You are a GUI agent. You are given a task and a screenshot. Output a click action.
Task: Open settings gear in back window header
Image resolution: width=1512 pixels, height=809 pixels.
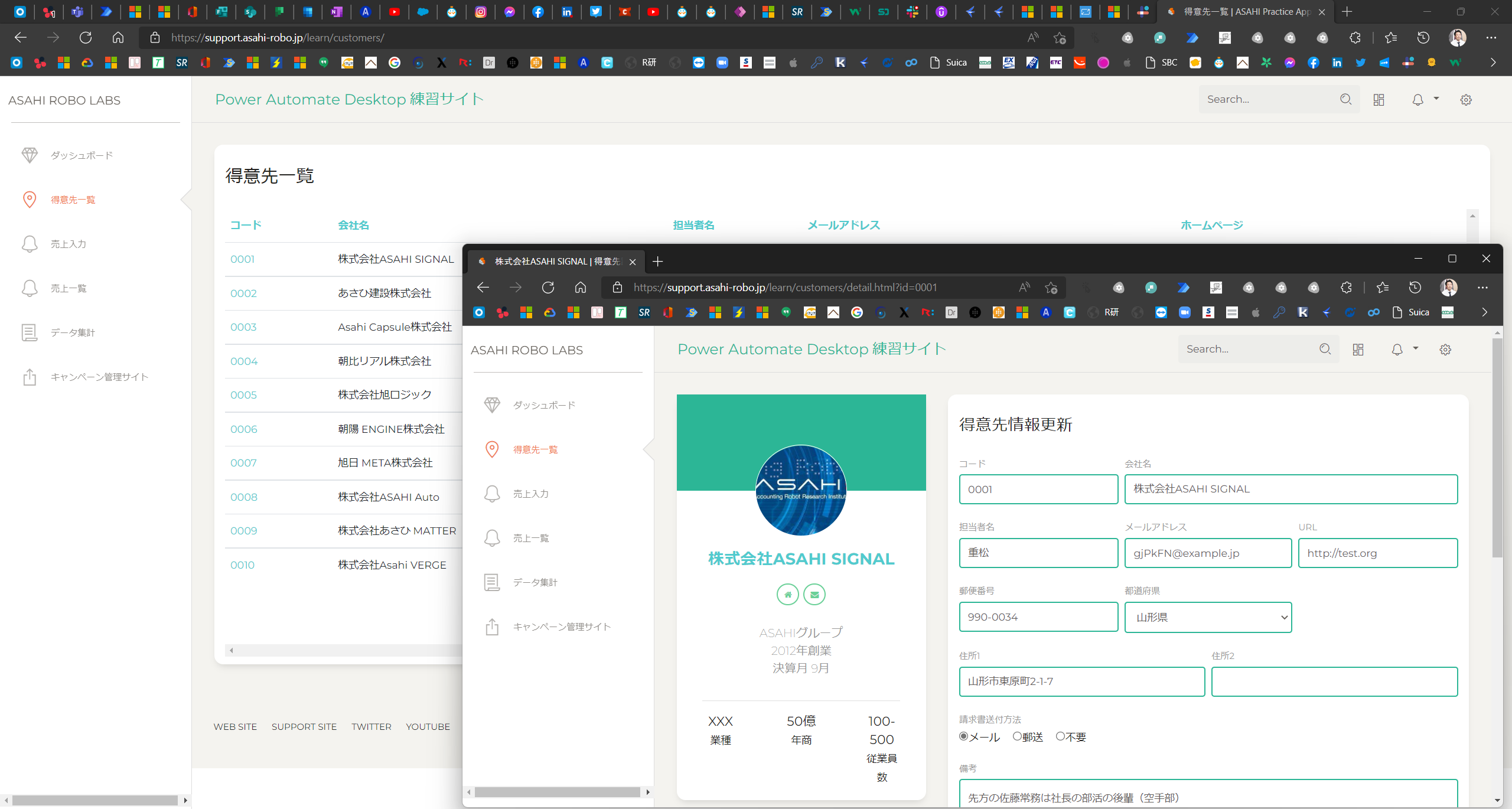click(1466, 100)
